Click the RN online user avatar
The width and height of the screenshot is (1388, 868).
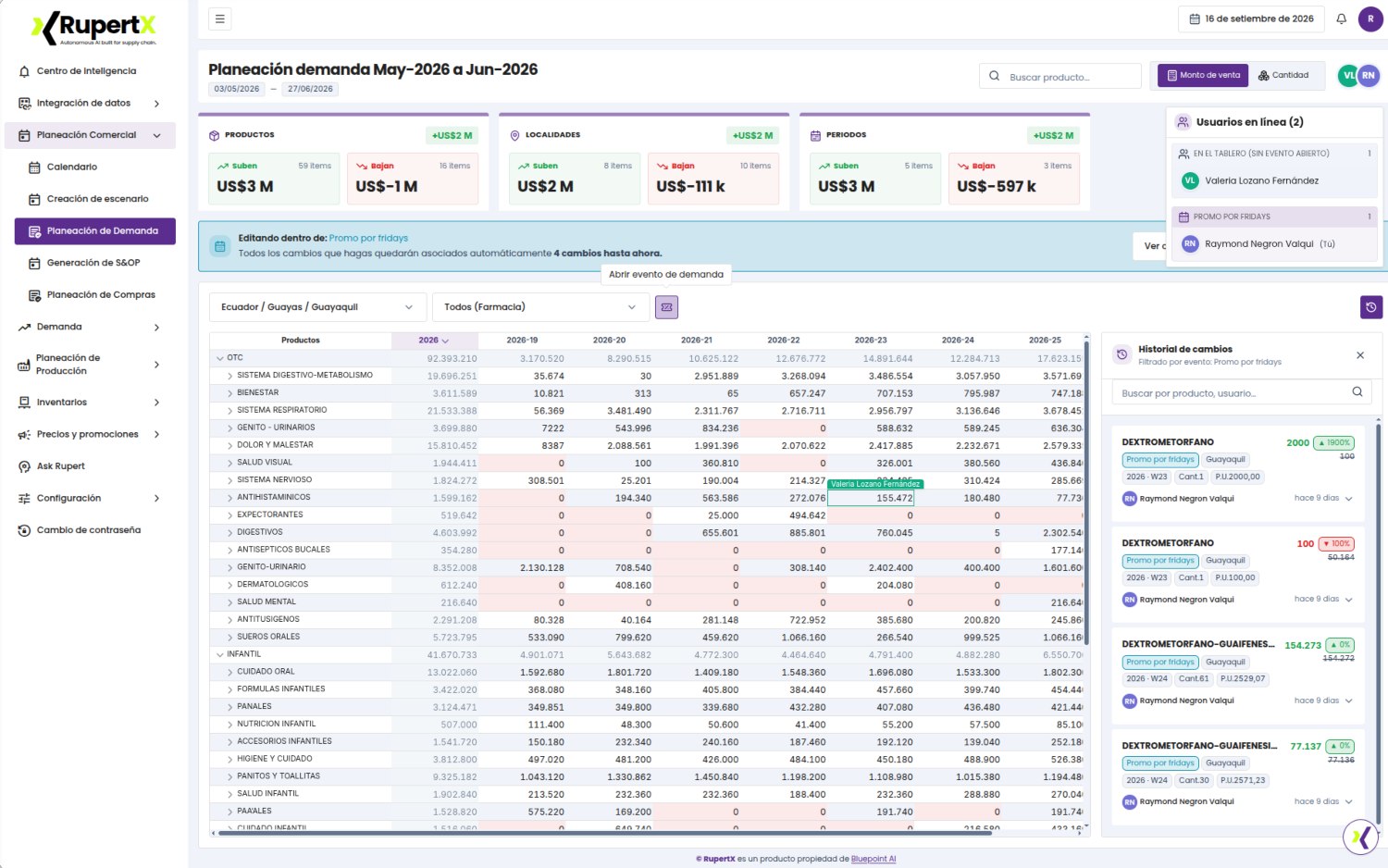coord(1369,75)
